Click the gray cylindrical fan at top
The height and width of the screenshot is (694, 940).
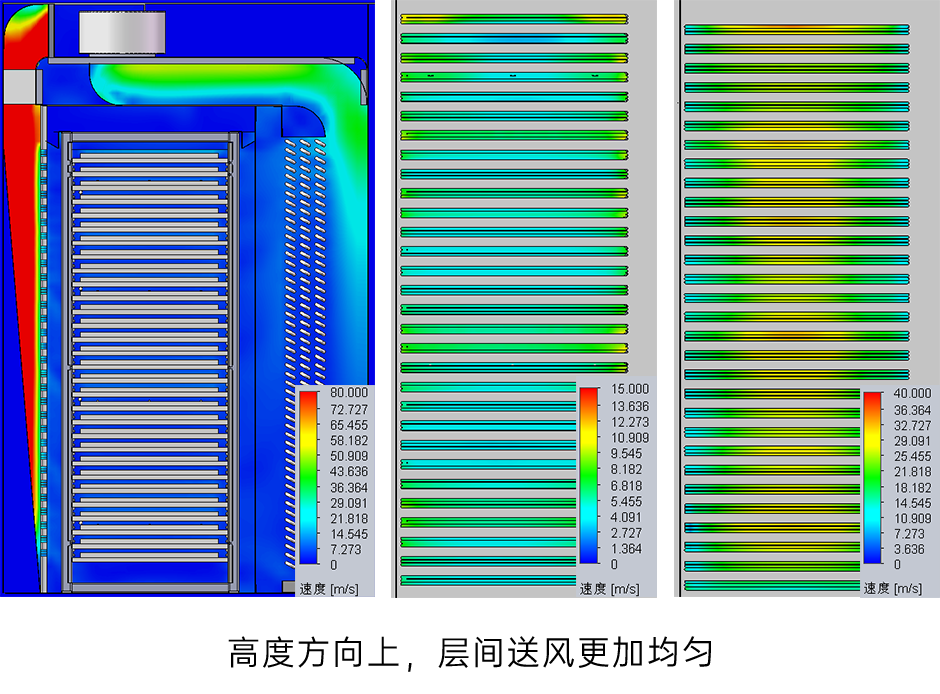[x=118, y=32]
